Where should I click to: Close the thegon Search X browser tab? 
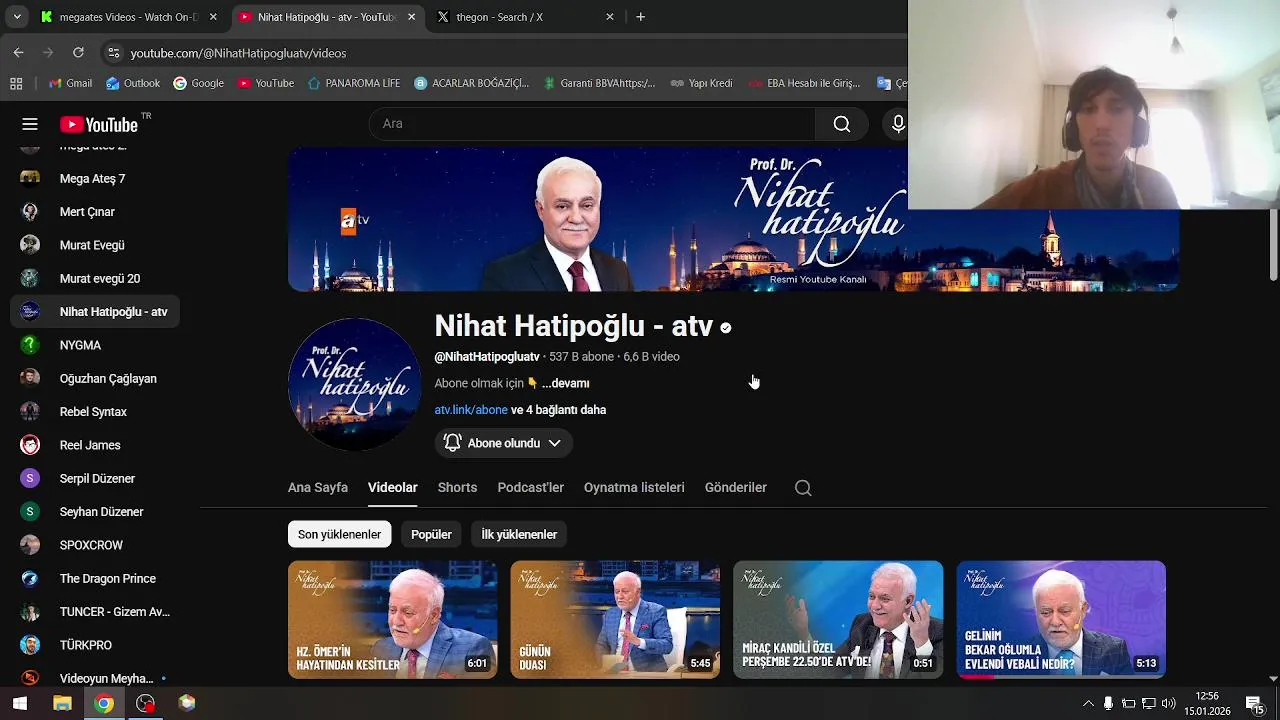point(610,17)
